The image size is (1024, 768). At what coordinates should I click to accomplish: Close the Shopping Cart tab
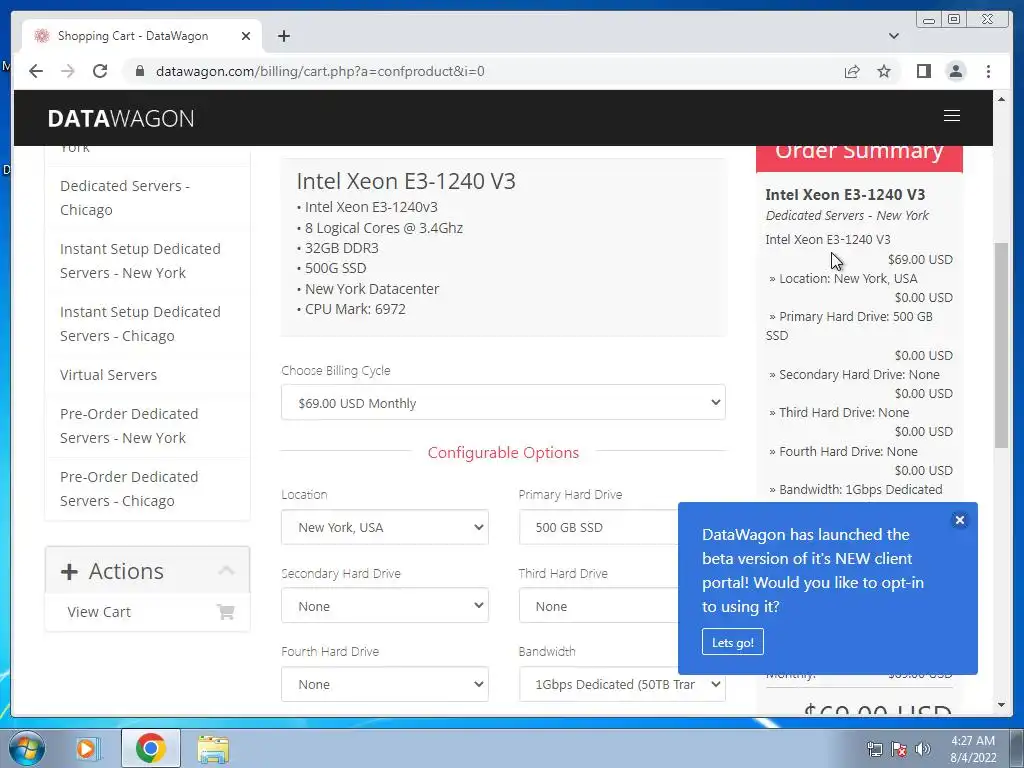pos(246,36)
